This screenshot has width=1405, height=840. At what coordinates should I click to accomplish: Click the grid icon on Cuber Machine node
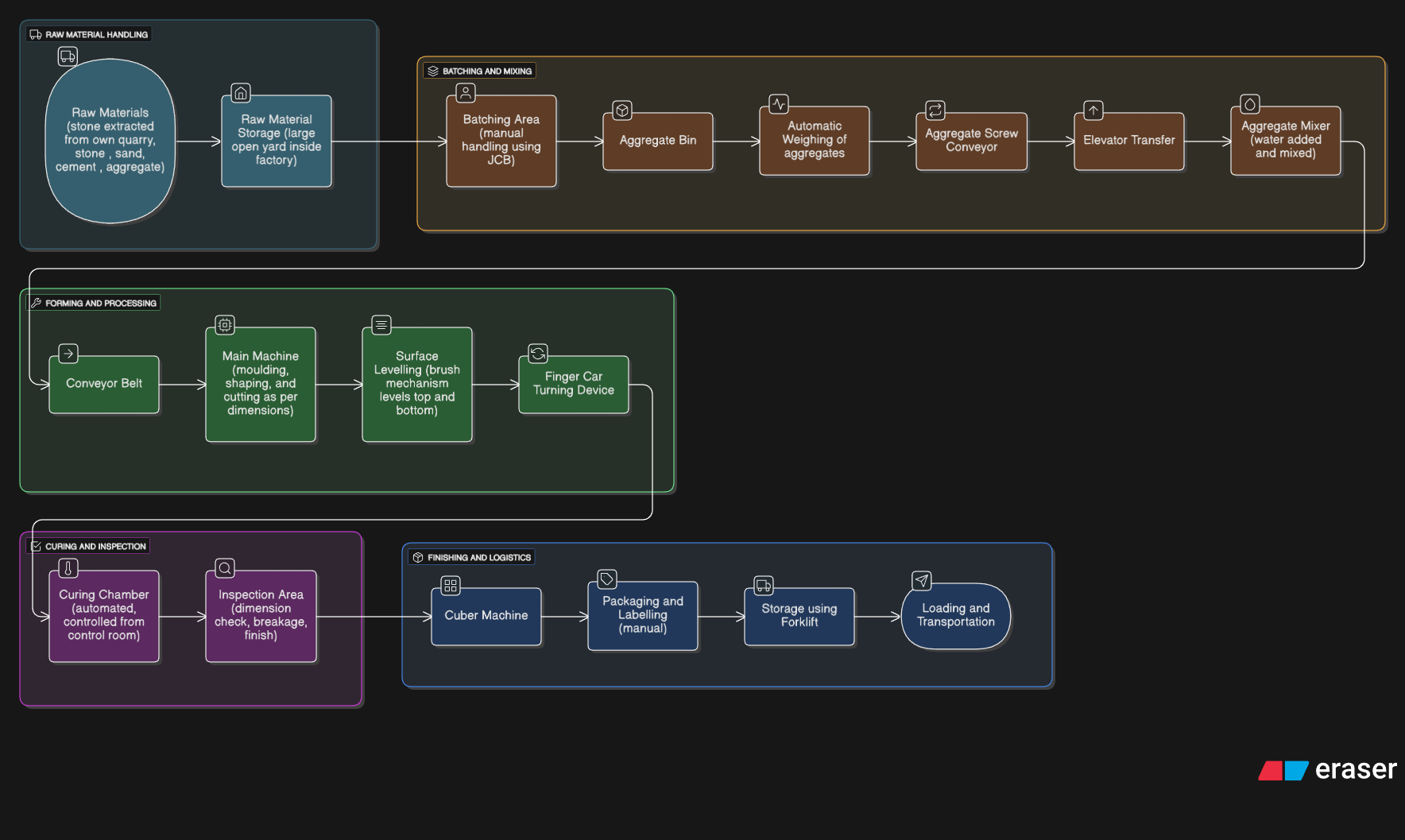click(x=451, y=586)
